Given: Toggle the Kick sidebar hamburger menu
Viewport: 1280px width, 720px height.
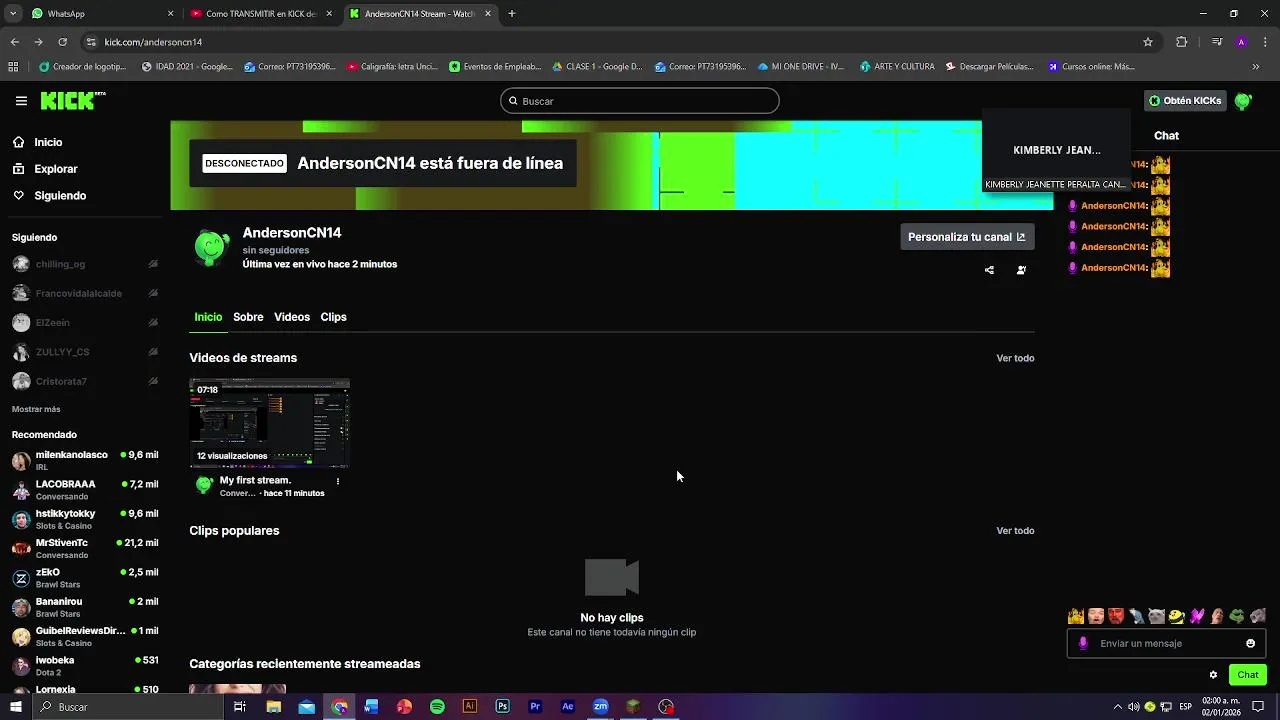Looking at the screenshot, I should [21, 101].
